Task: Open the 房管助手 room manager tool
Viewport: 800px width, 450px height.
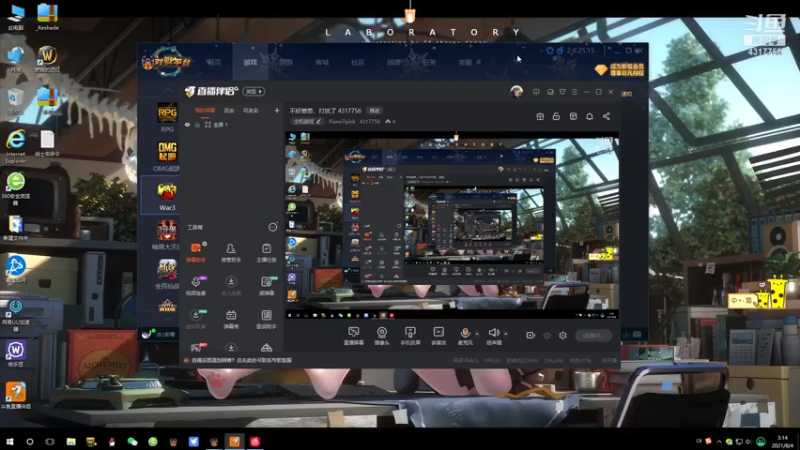Action: [x=231, y=252]
